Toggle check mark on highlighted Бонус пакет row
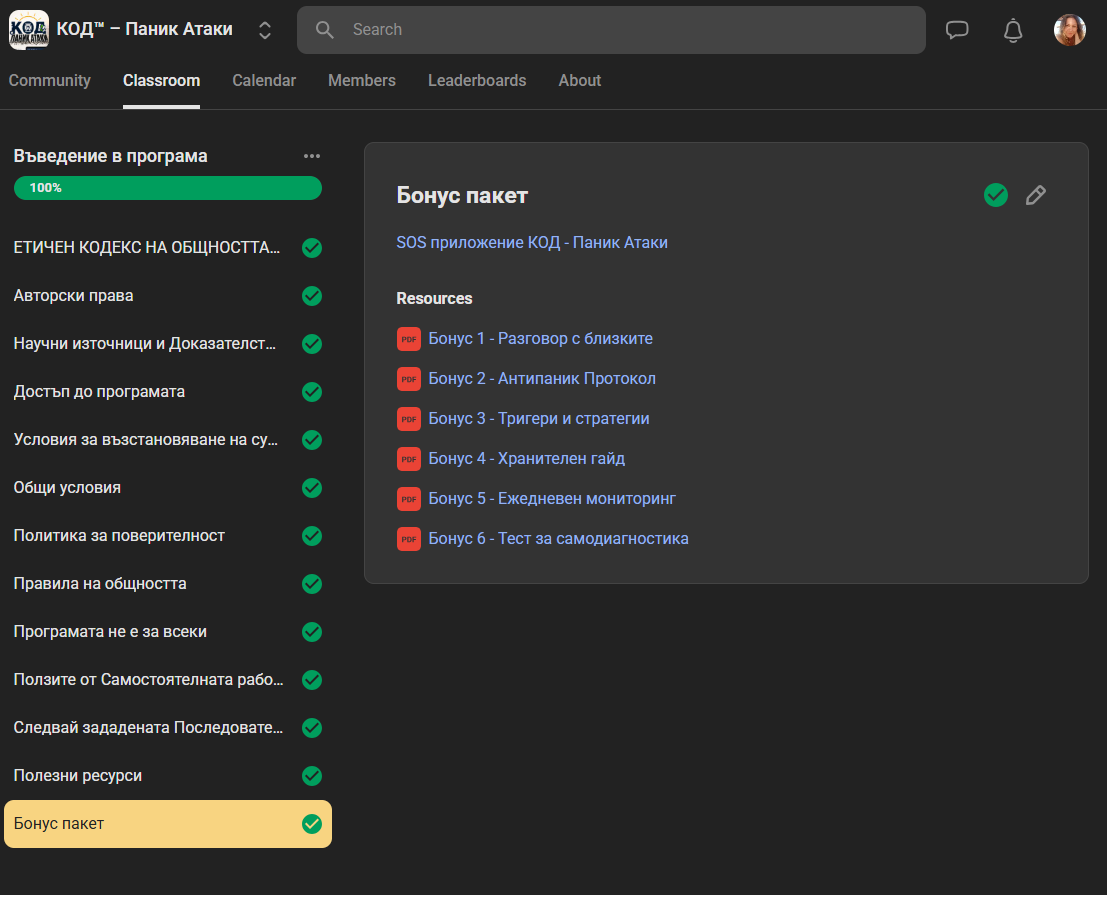This screenshot has height=898, width=1107. click(312, 824)
